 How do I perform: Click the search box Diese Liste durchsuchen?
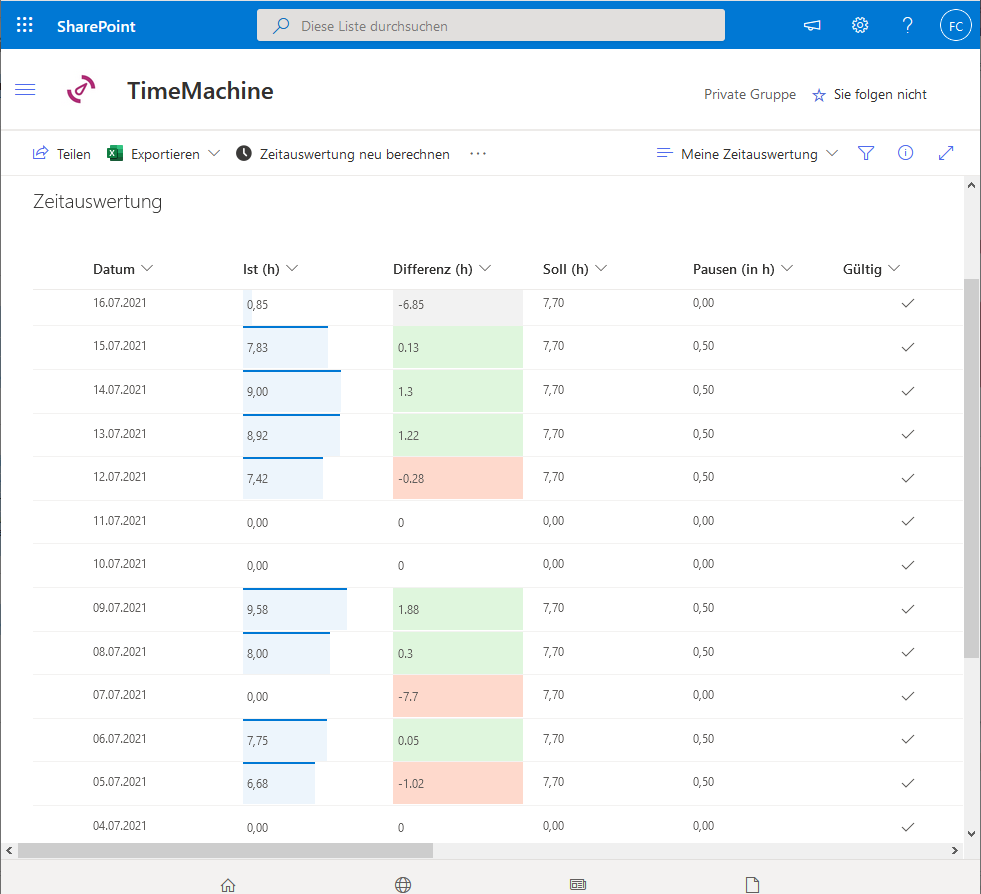tap(490, 26)
